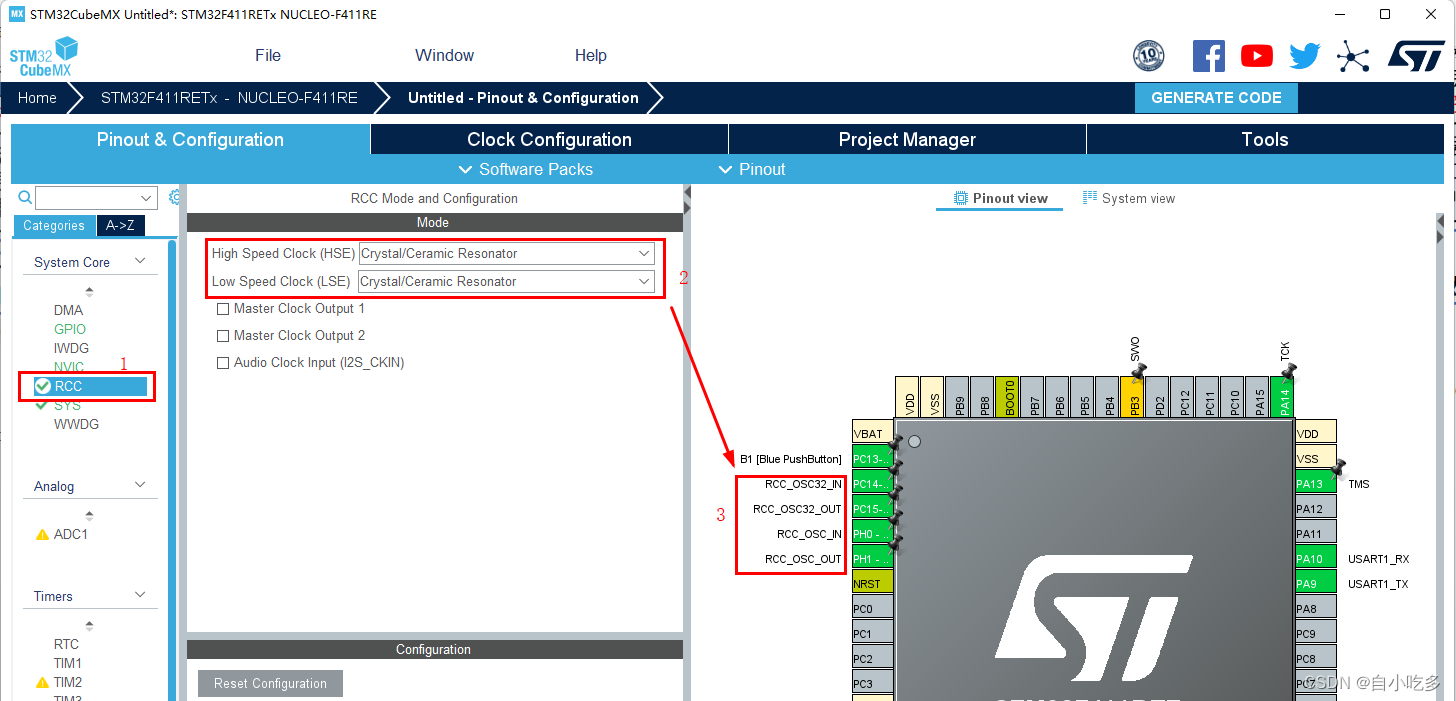
Task: Click the search magnifier icon in the sidebar
Action: click(x=25, y=197)
